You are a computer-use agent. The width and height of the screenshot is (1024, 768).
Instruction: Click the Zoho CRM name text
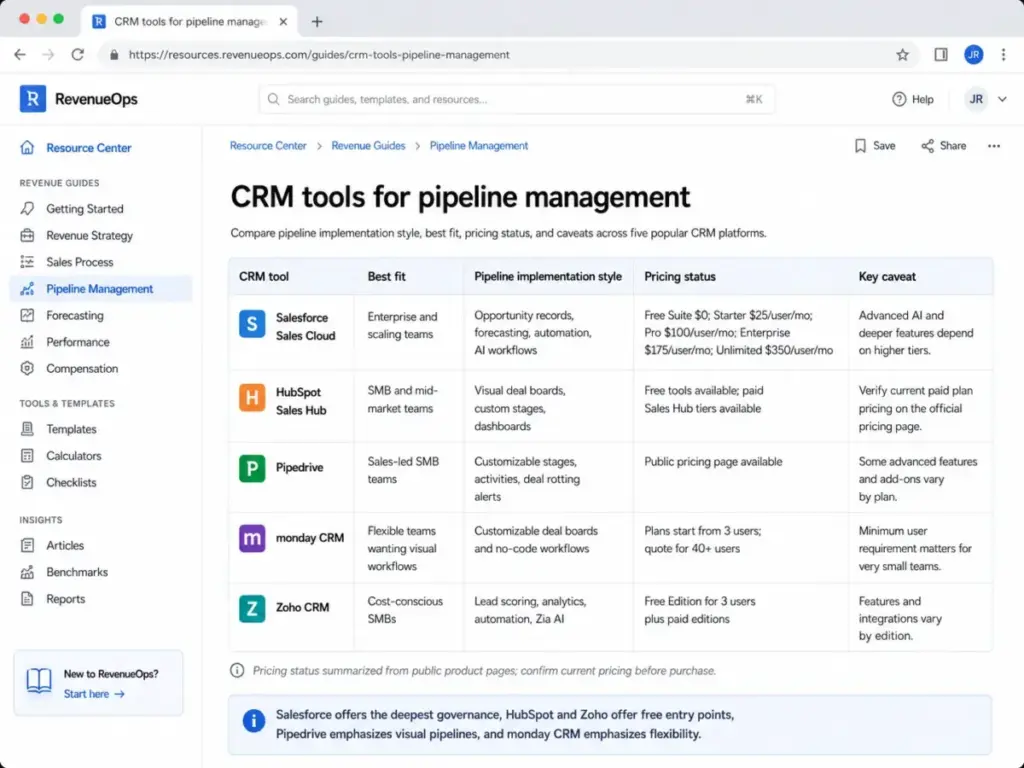[302, 607]
